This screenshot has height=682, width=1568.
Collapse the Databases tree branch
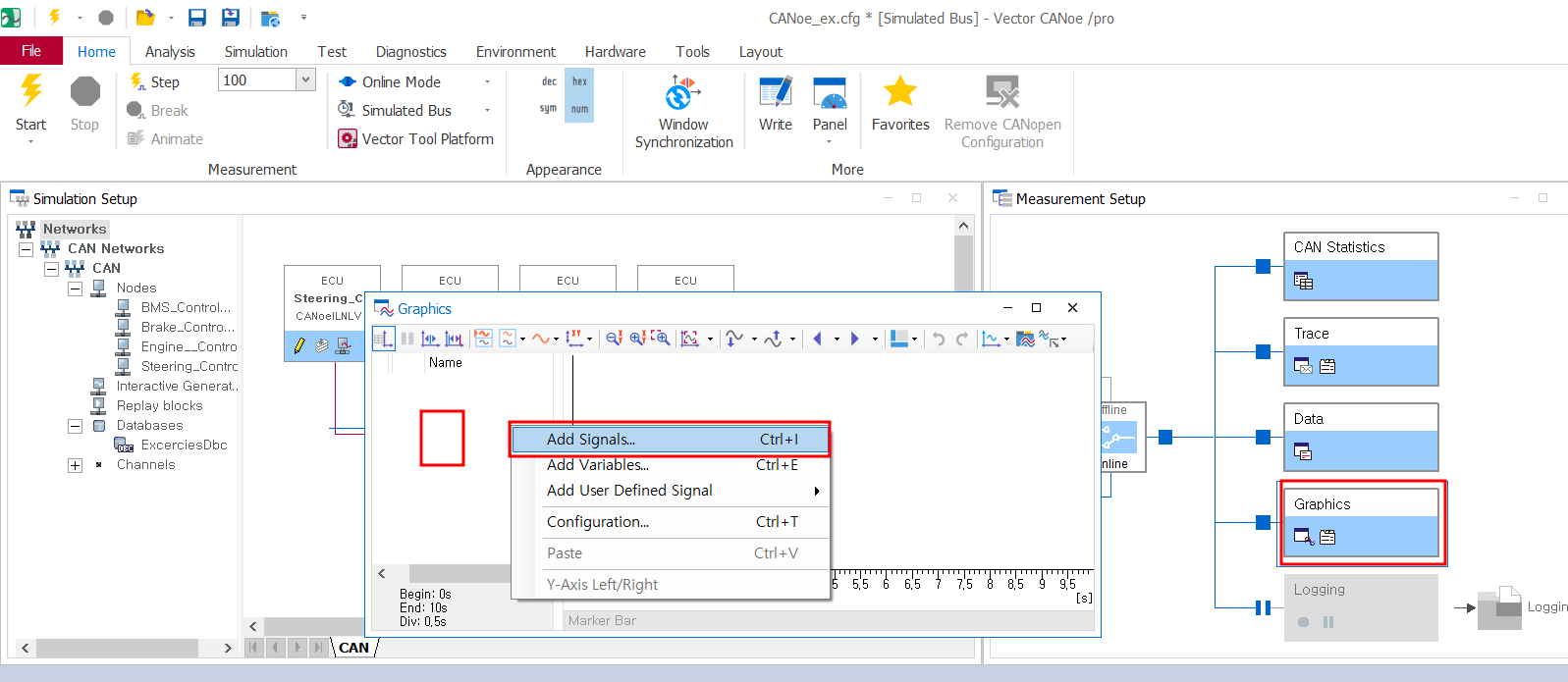[x=75, y=426]
